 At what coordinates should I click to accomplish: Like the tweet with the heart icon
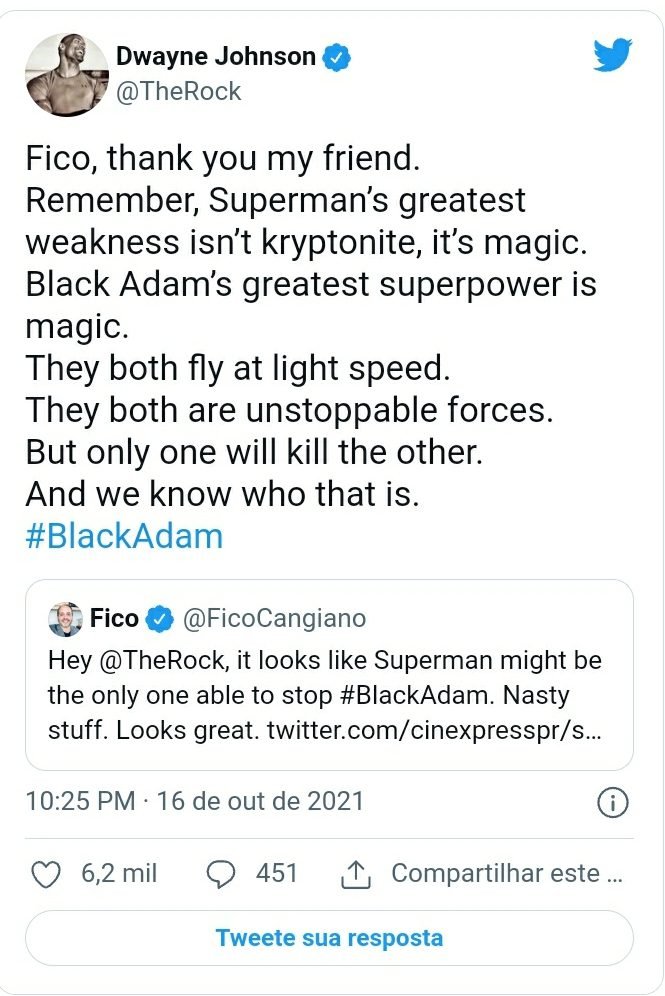pos(46,873)
